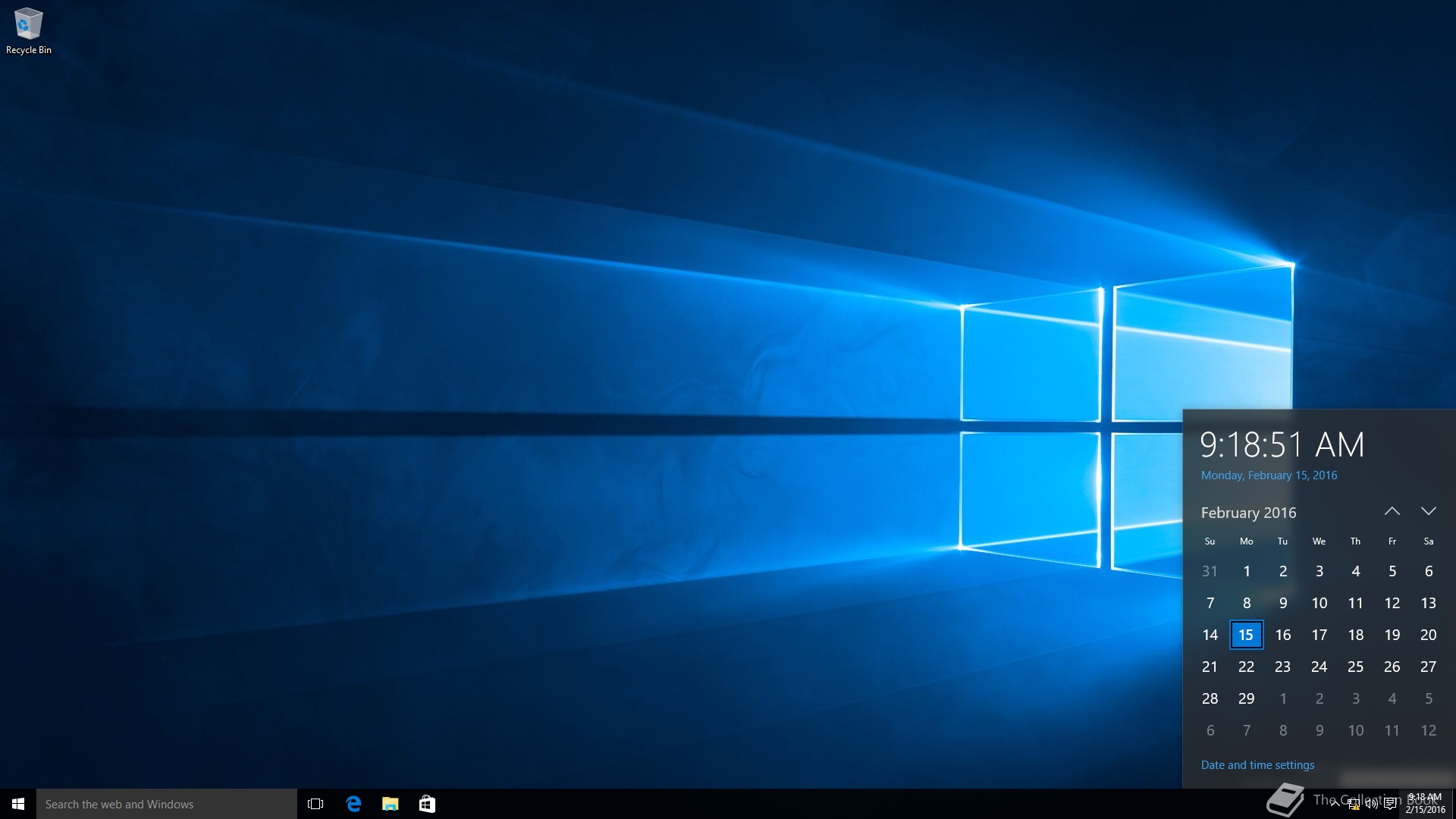Show hidden system tray icons
Image resolution: width=1456 pixels, height=819 pixels.
(1335, 804)
